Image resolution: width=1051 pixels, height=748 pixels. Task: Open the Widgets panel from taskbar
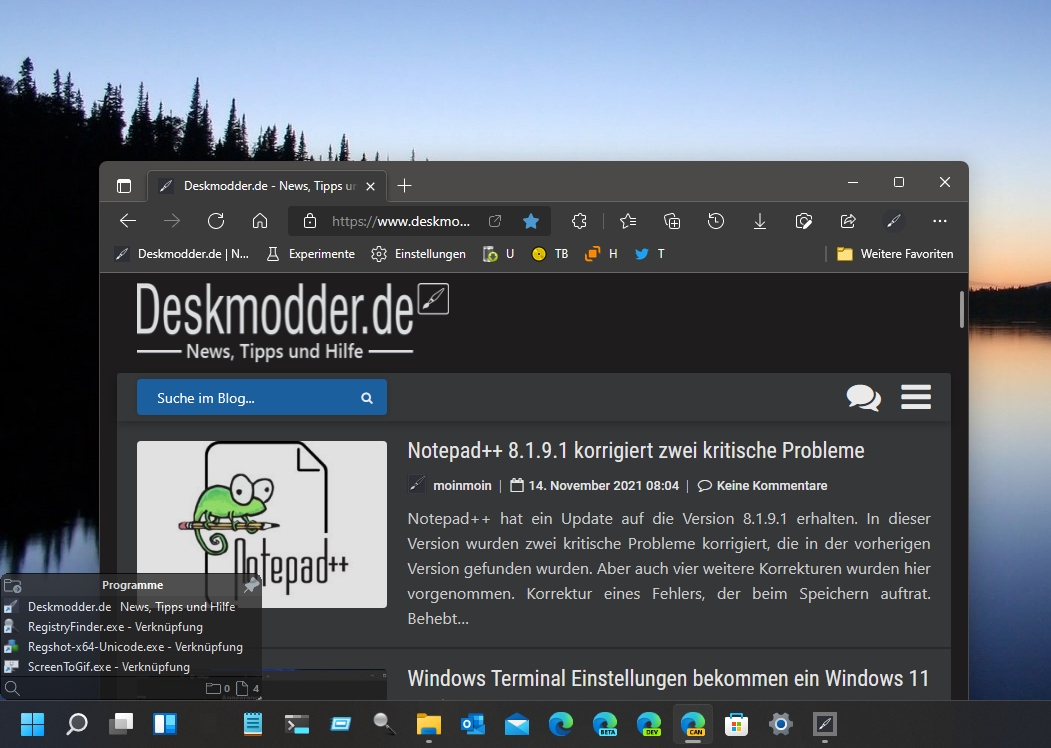tap(165, 724)
